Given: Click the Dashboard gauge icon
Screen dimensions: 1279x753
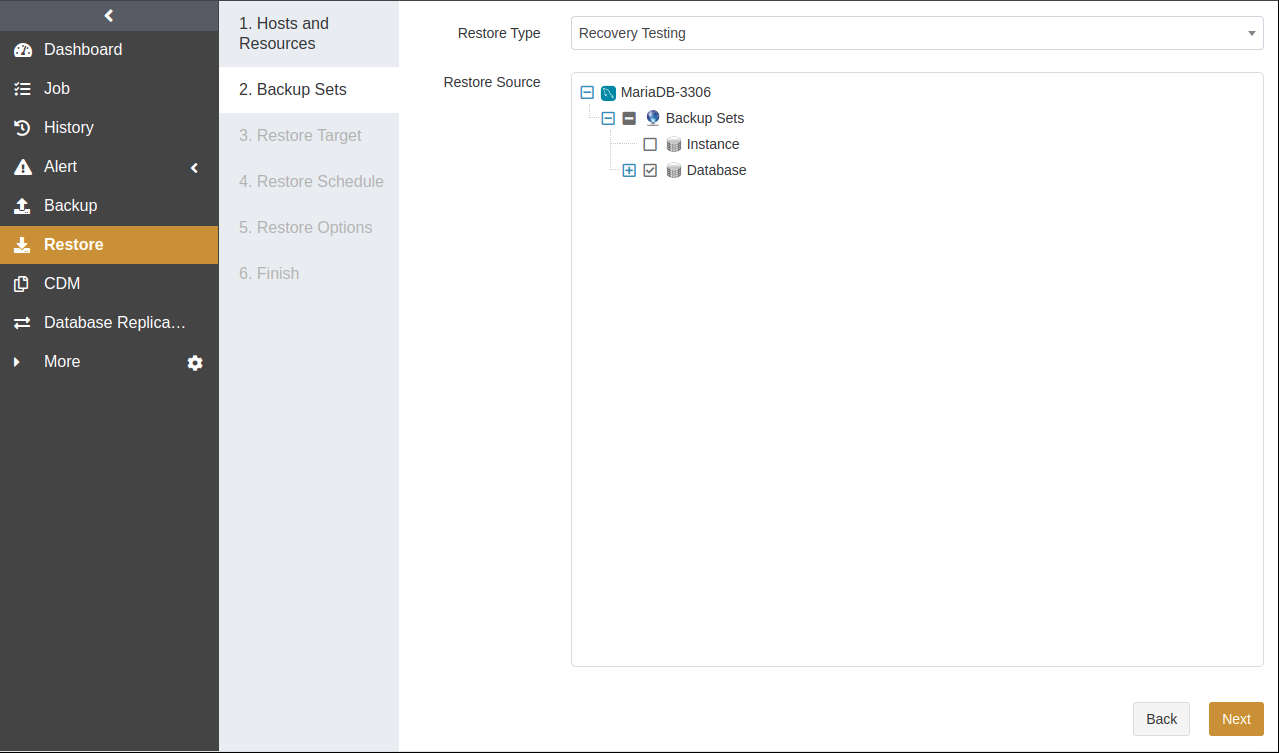Looking at the screenshot, I should 22,50.
